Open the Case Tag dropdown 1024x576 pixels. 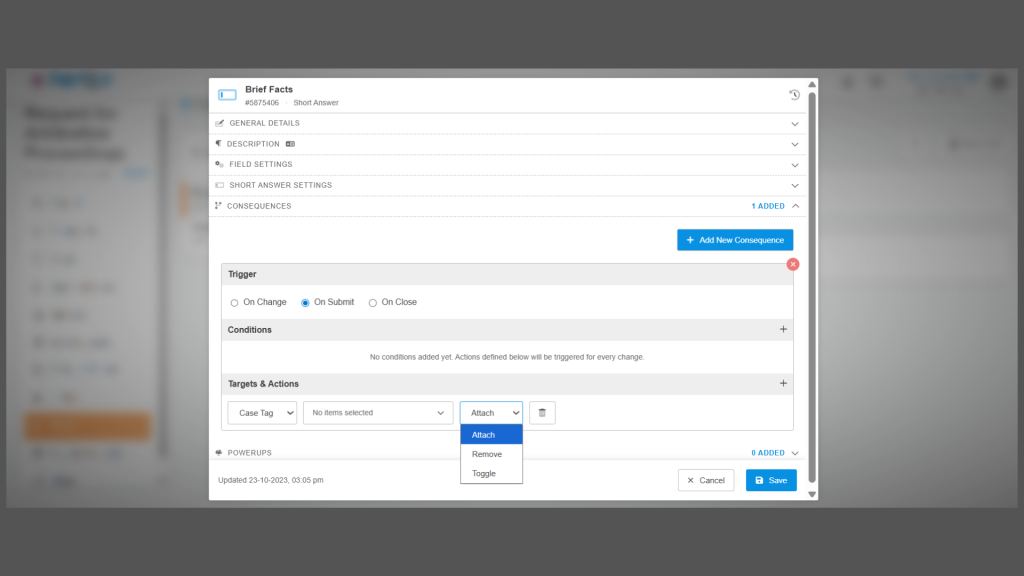262,412
